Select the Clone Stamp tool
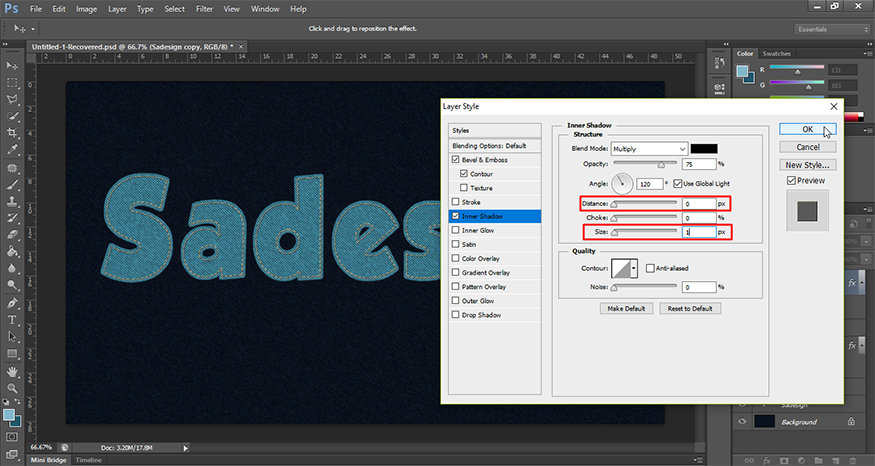The width and height of the screenshot is (875, 466). (12, 201)
